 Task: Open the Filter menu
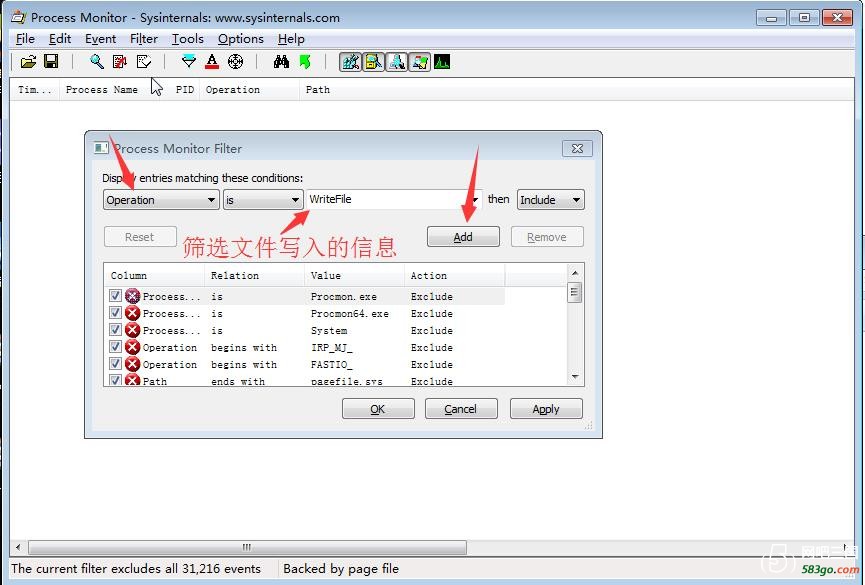(x=144, y=39)
